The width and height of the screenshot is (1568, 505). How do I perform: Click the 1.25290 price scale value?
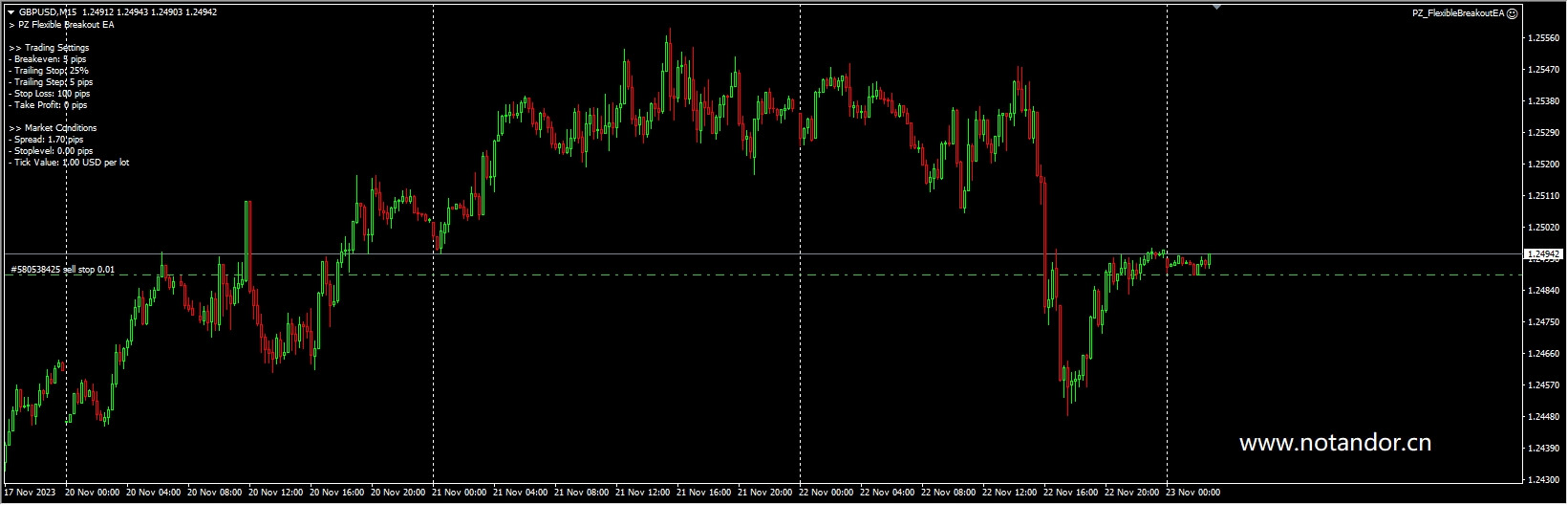pos(1543,133)
